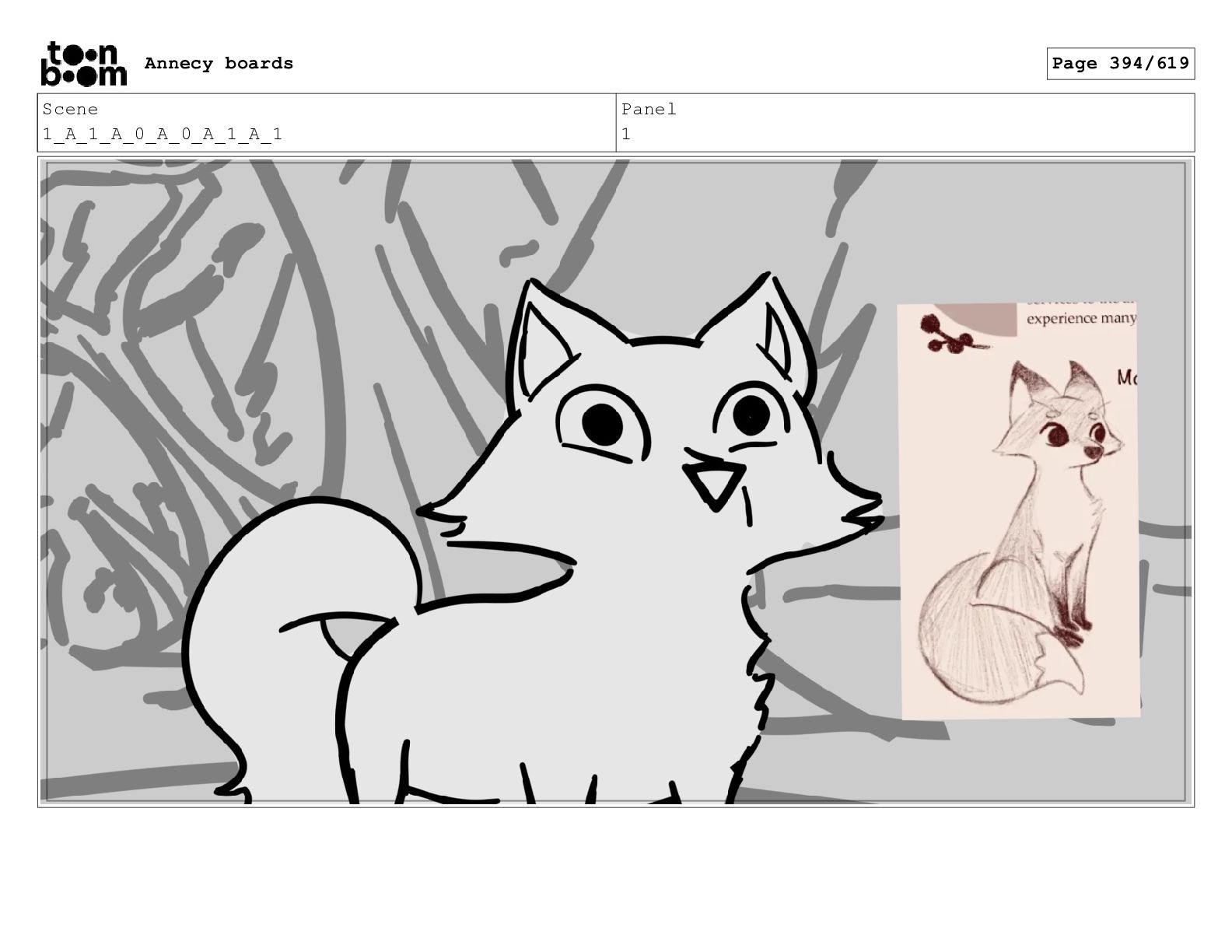Click the 'Scene' header label
The width and height of the screenshot is (1232, 952).
[x=70, y=110]
